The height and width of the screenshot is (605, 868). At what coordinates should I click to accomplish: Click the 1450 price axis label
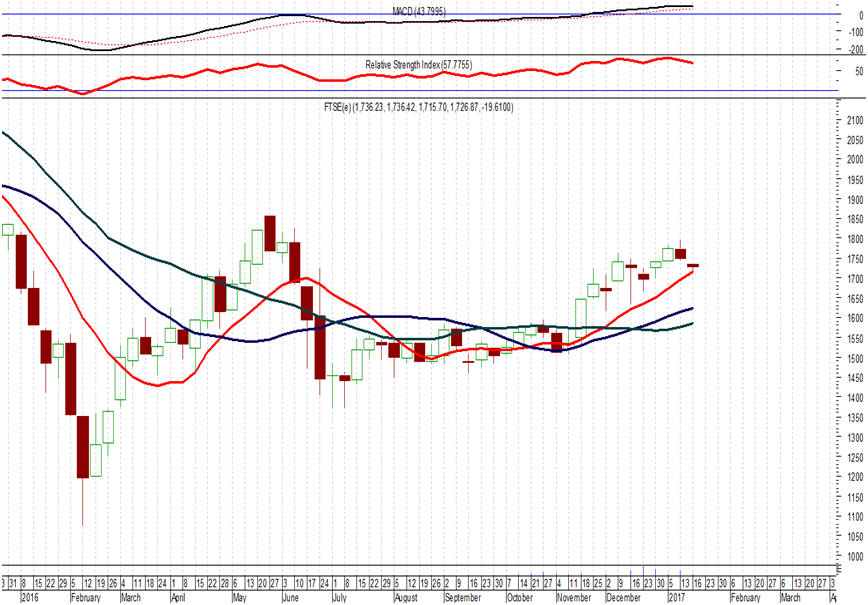(x=855, y=379)
